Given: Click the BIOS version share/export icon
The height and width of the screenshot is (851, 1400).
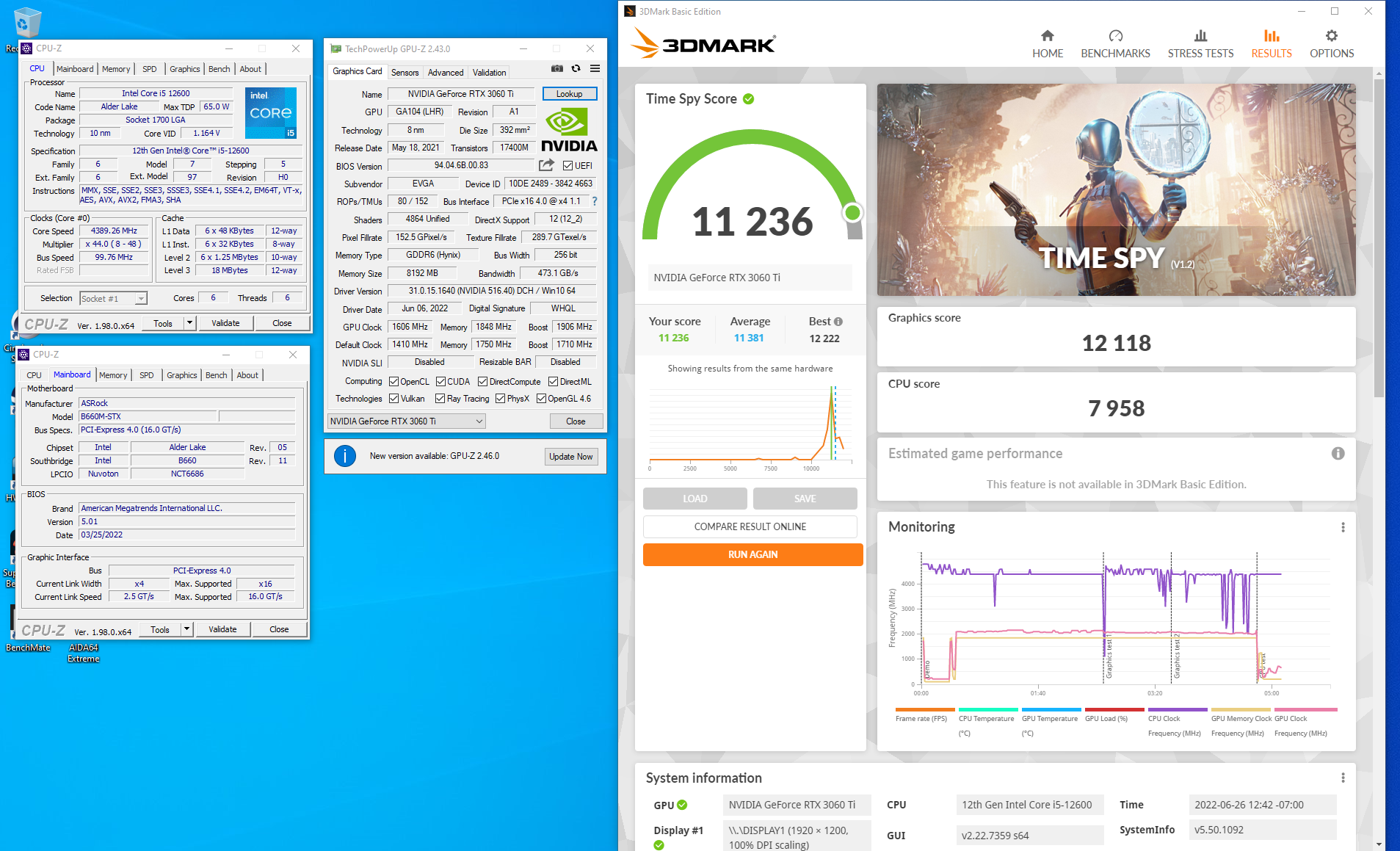Looking at the screenshot, I should 546,165.
